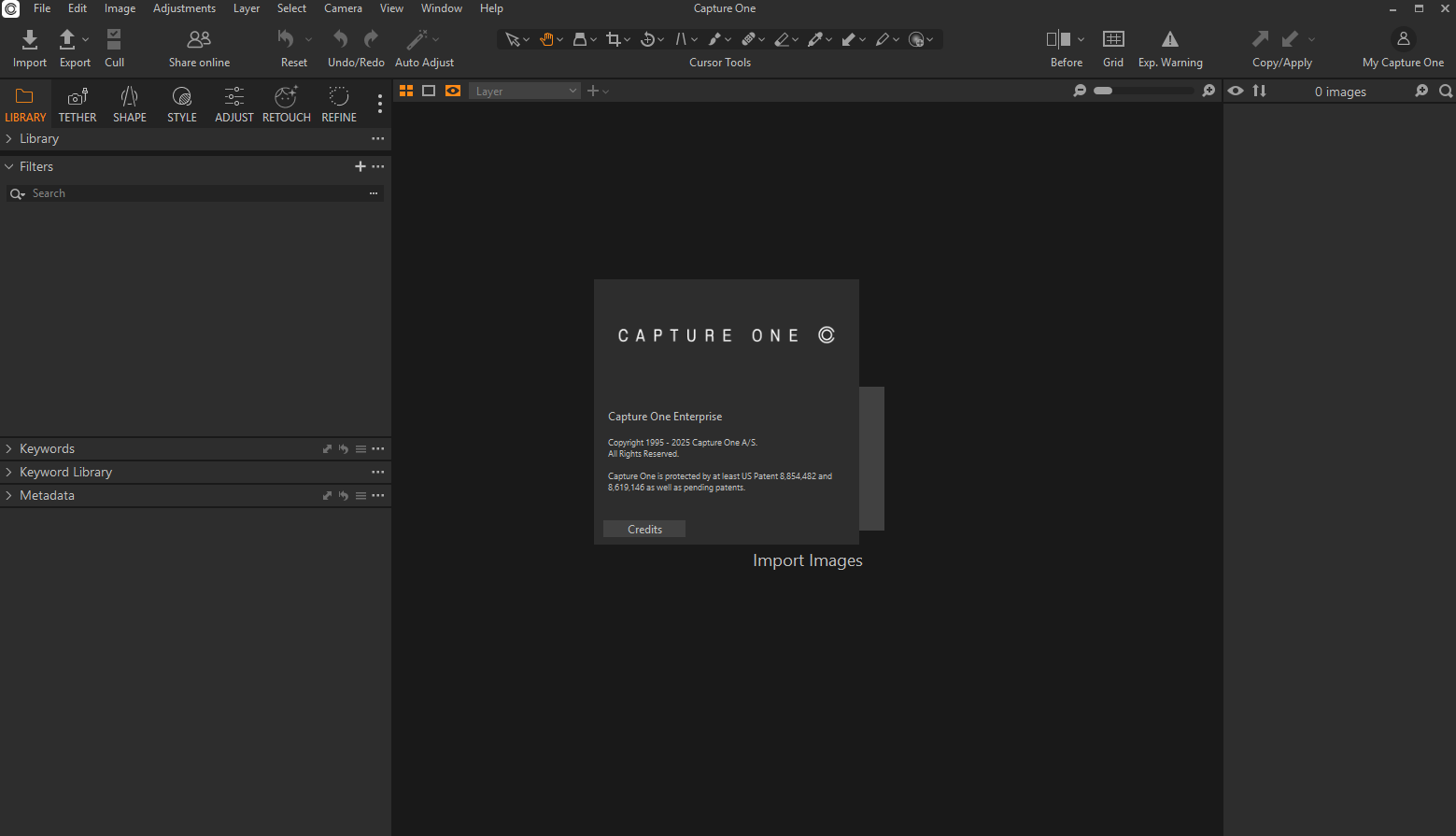Click the Export icon
This screenshot has width=1456, height=836.
coord(67,38)
